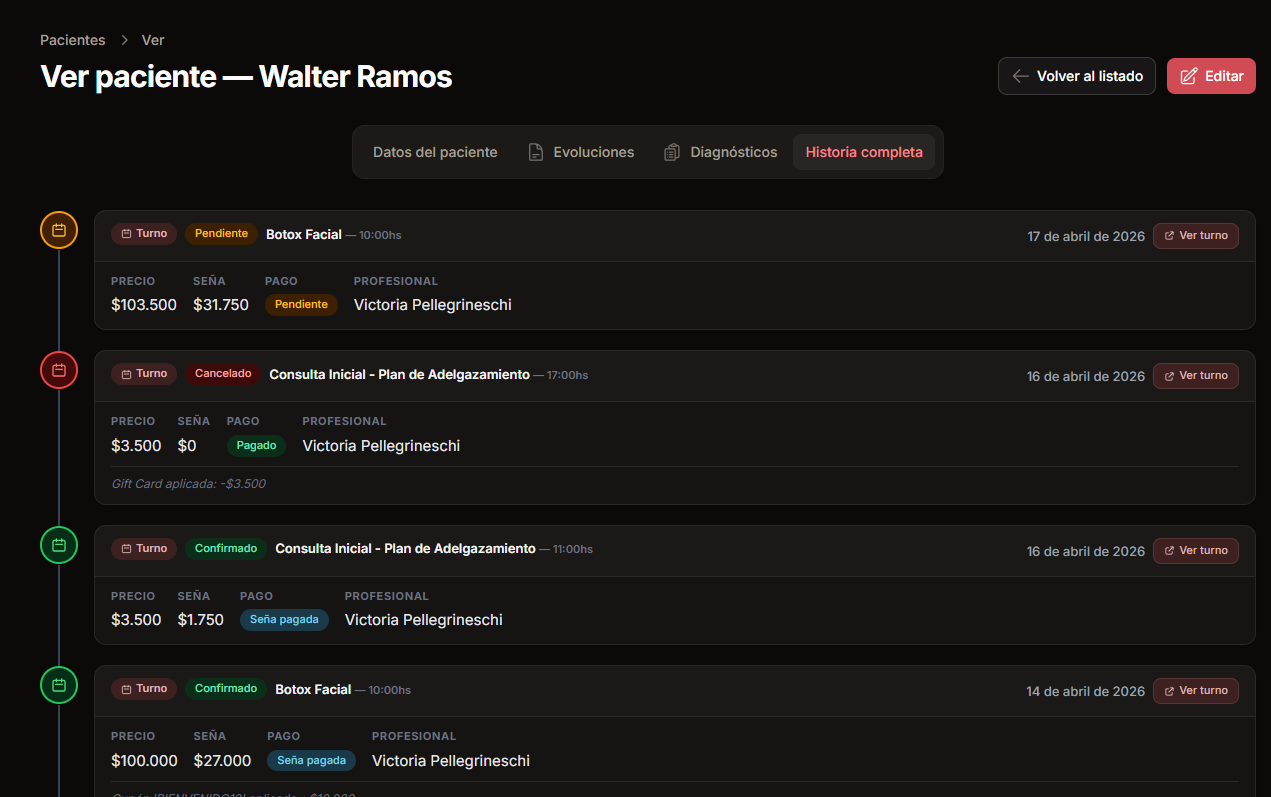Go to Pacientes breadcrumb link
The height and width of the screenshot is (797, 1271).
coord(72,40)
